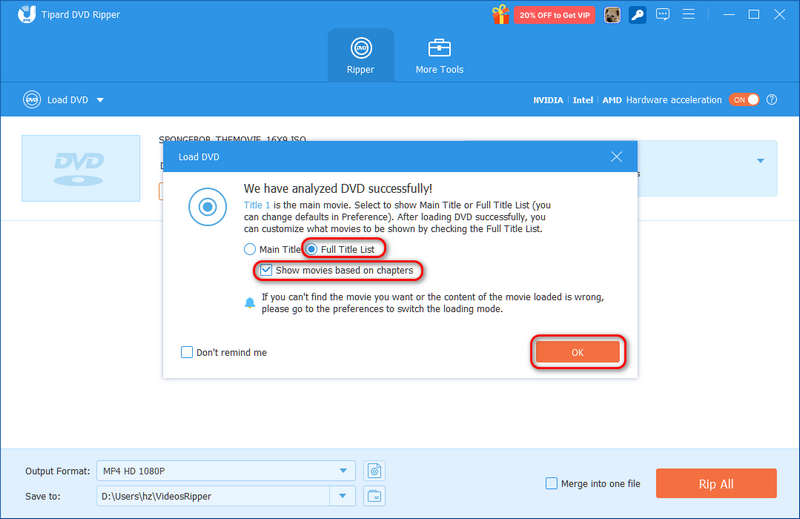This screenshot has height=519, width=800.
Task: Uncheck Show movies based on chapters
Action: pyautogui.click(x=266, y=270)
